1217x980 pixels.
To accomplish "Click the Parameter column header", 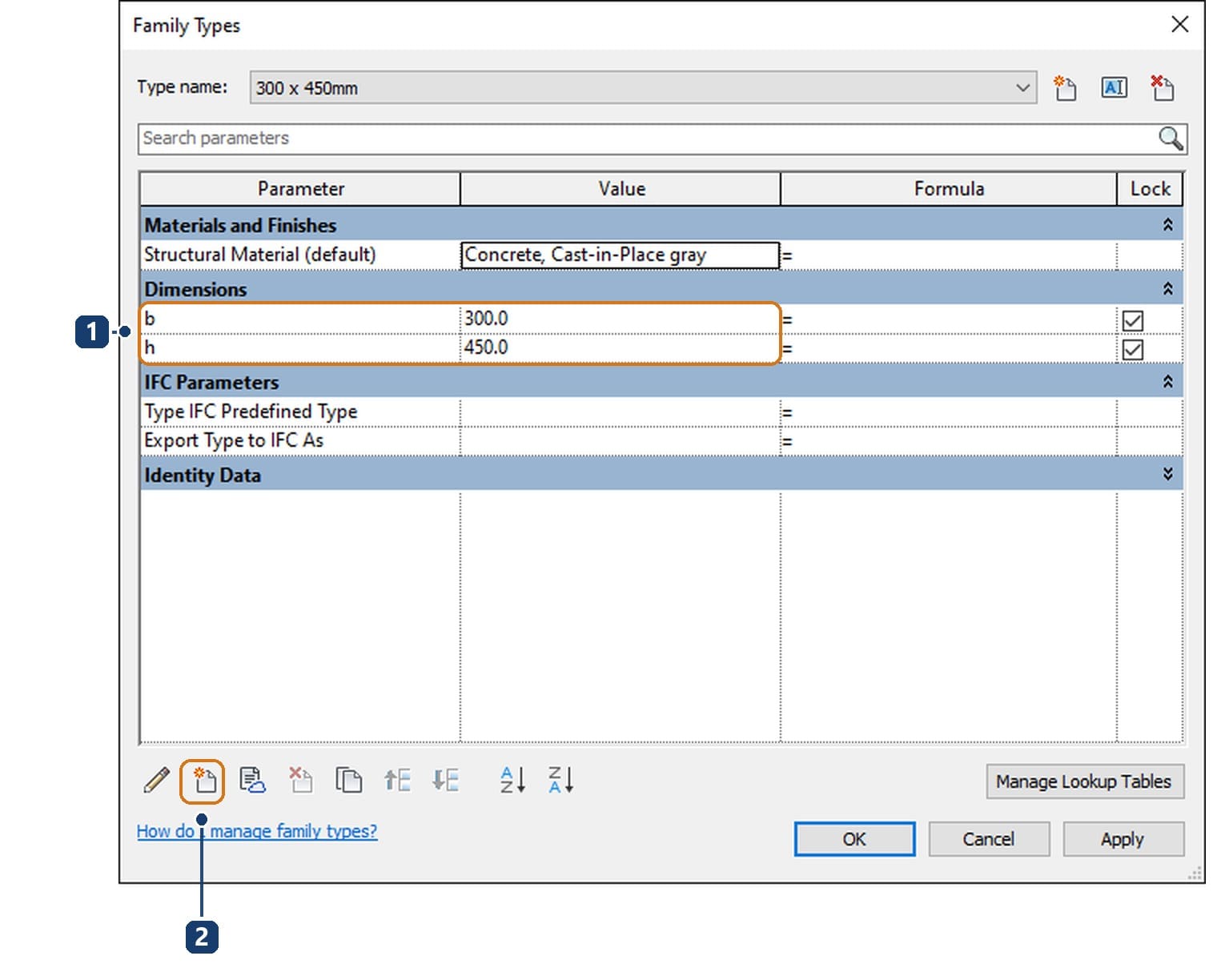I will click(x=300, y=189).
